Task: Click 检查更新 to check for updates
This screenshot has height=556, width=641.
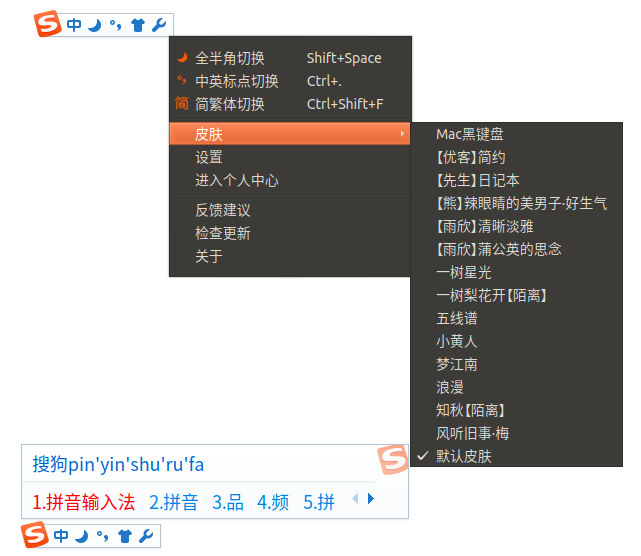Action: click(x=223, y=233)
